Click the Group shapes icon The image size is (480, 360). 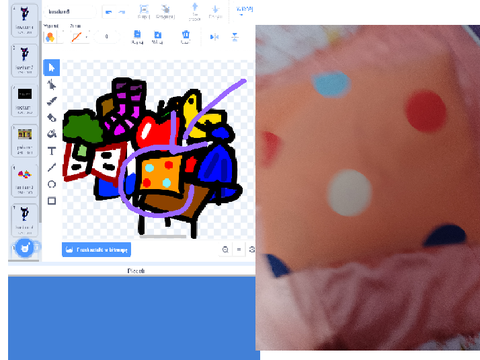(x=144, y=11)
